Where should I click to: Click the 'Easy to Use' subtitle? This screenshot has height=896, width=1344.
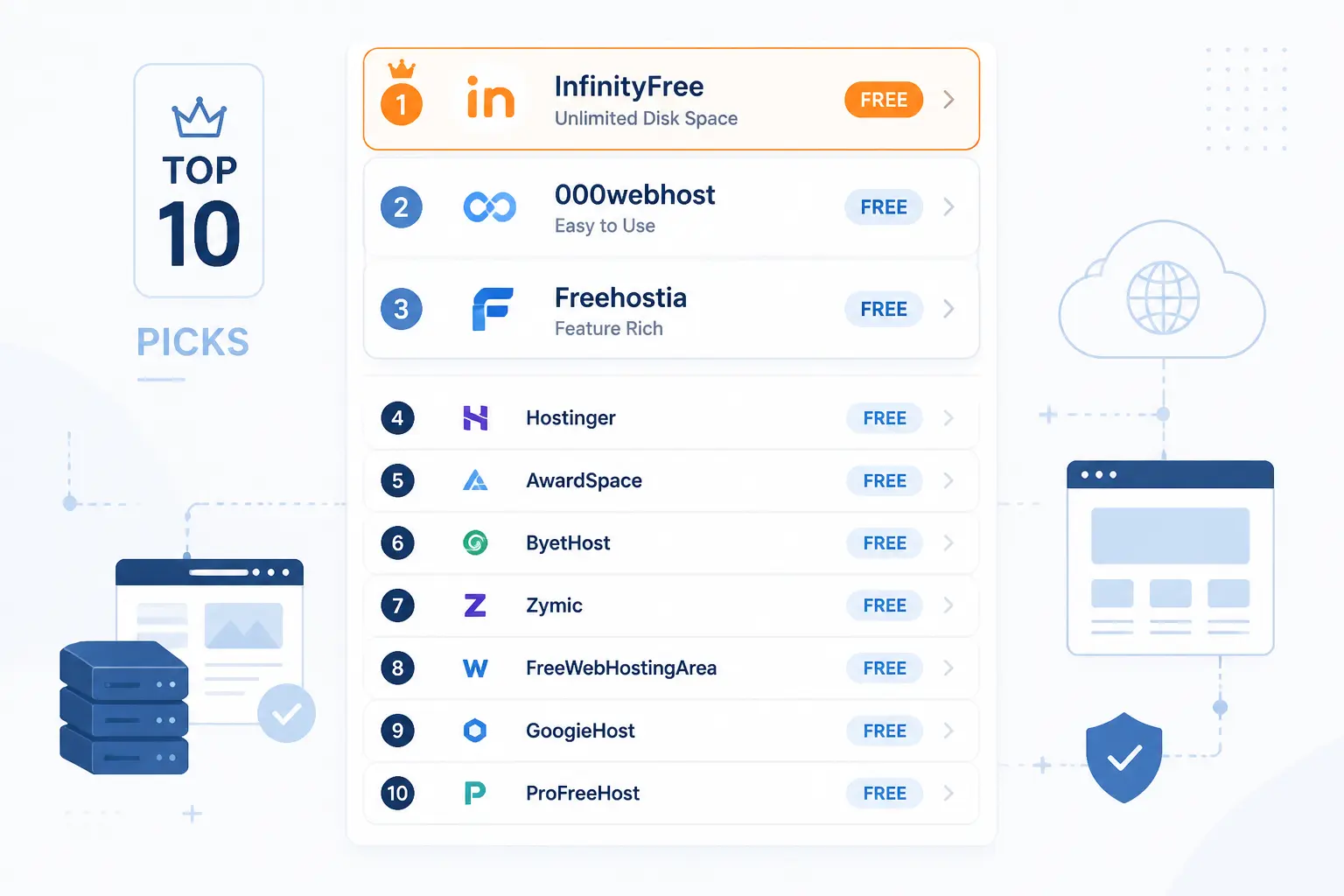(x=605, y=226)
